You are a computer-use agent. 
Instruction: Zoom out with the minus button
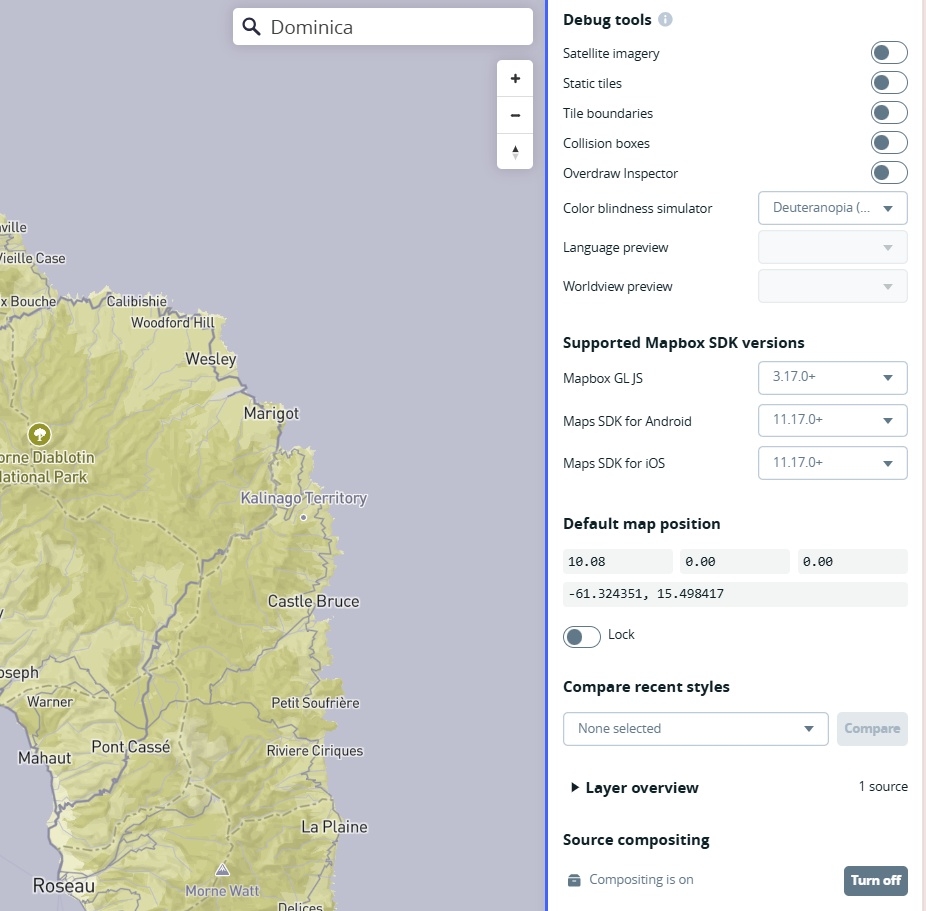(x=515, y=115)
